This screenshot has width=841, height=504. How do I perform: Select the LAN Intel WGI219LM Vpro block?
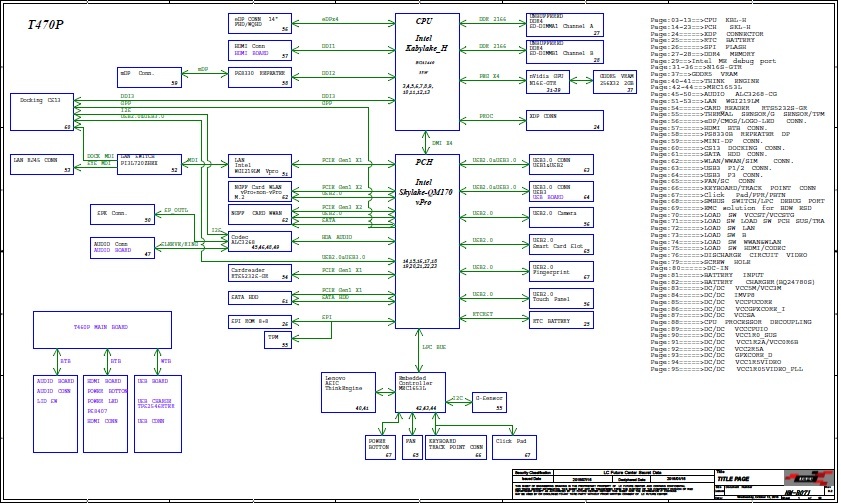point(260,166)
